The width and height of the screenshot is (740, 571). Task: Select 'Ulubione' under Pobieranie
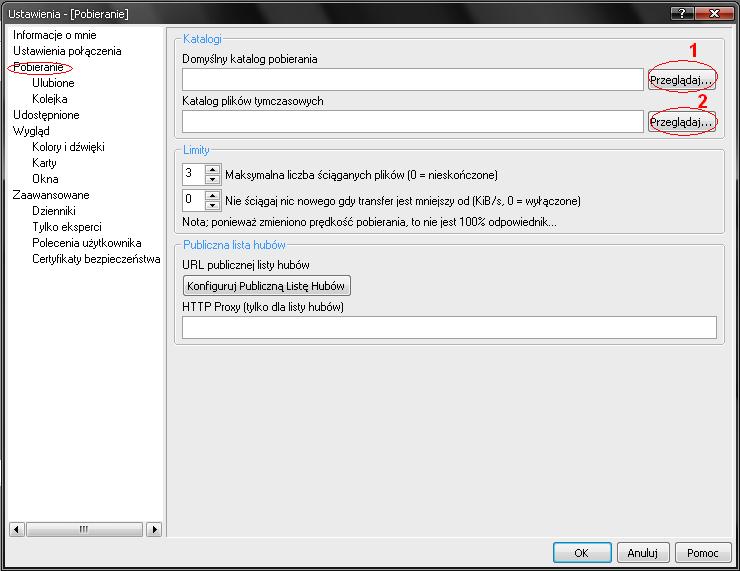coord(53,83)
